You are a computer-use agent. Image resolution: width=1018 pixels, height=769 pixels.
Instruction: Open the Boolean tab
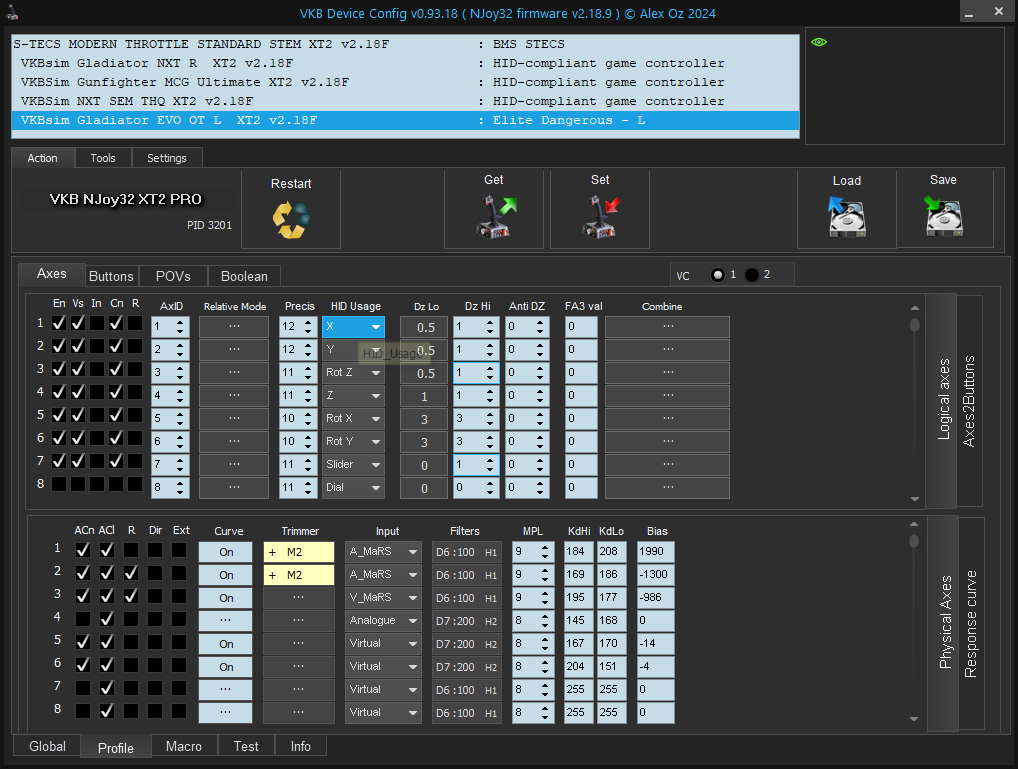point(244,276)
